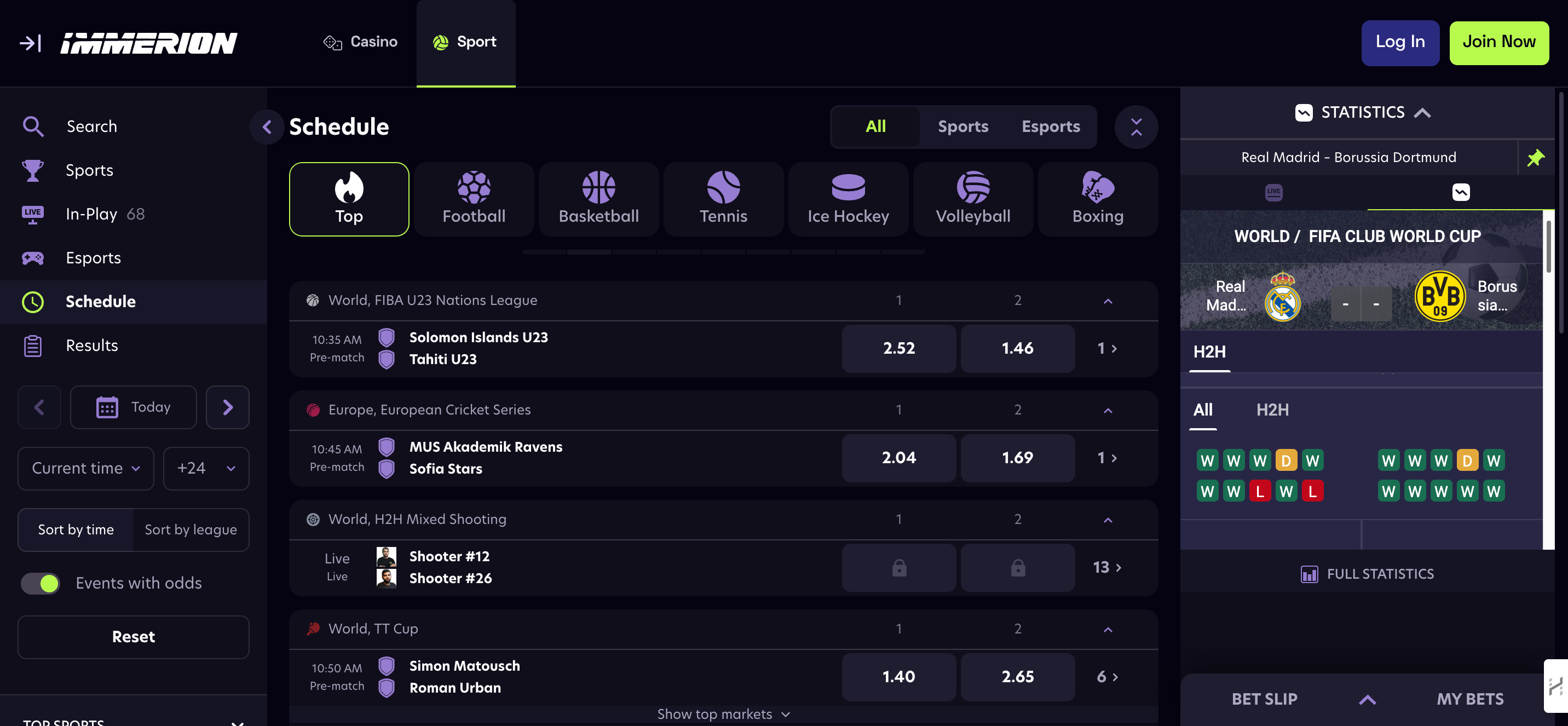Select the Football category
The width and height of the screenshot is (1568, 726).
tap(474, 199)
